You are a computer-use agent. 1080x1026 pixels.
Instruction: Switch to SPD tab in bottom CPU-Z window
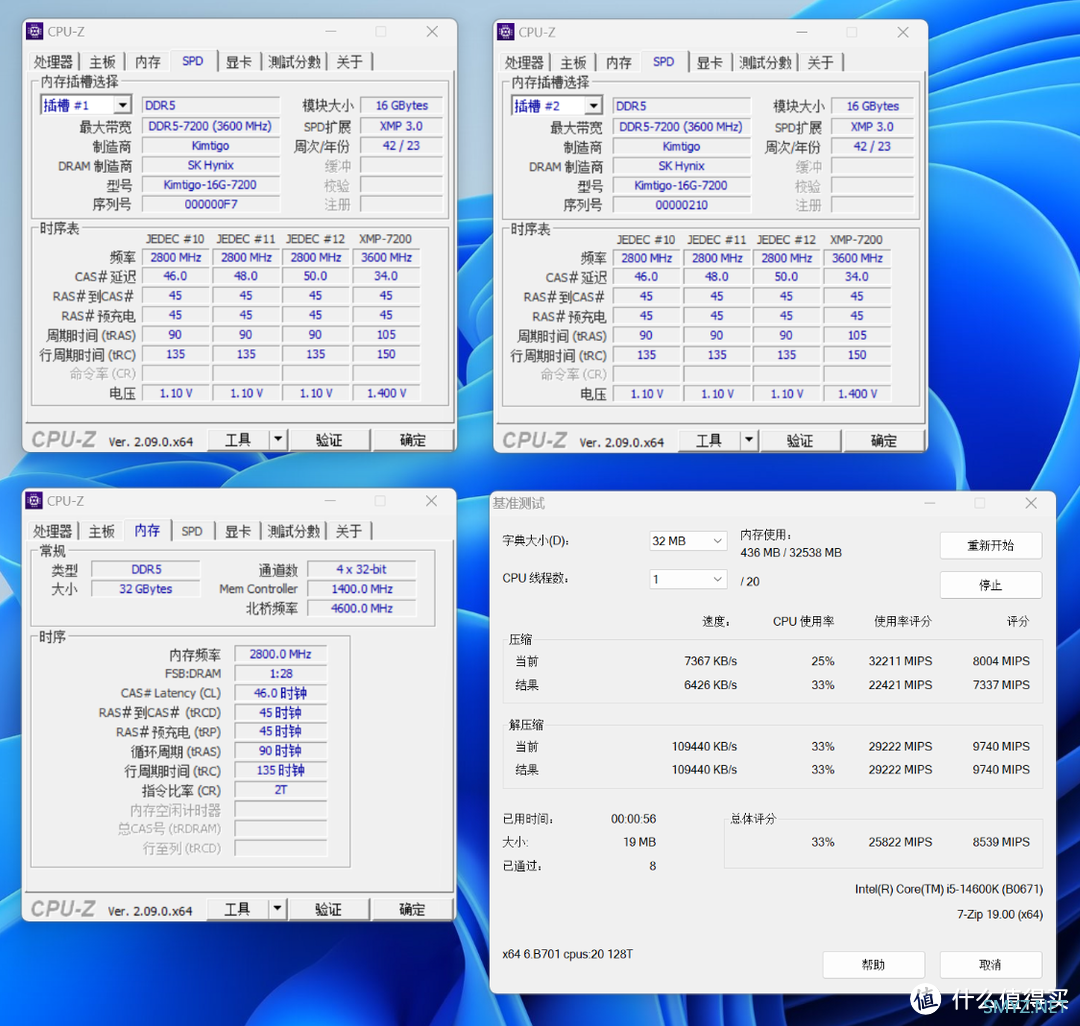192,531
